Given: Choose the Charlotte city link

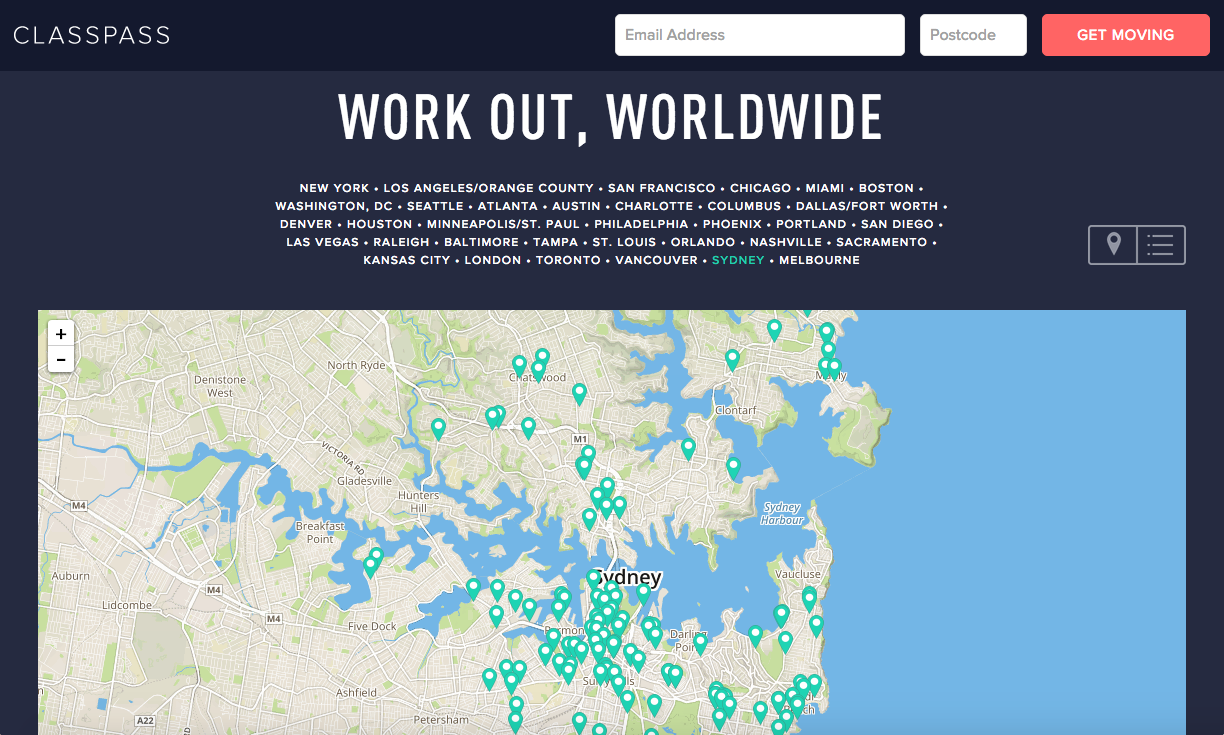Looking at the screenshot, I should point(654,206).
